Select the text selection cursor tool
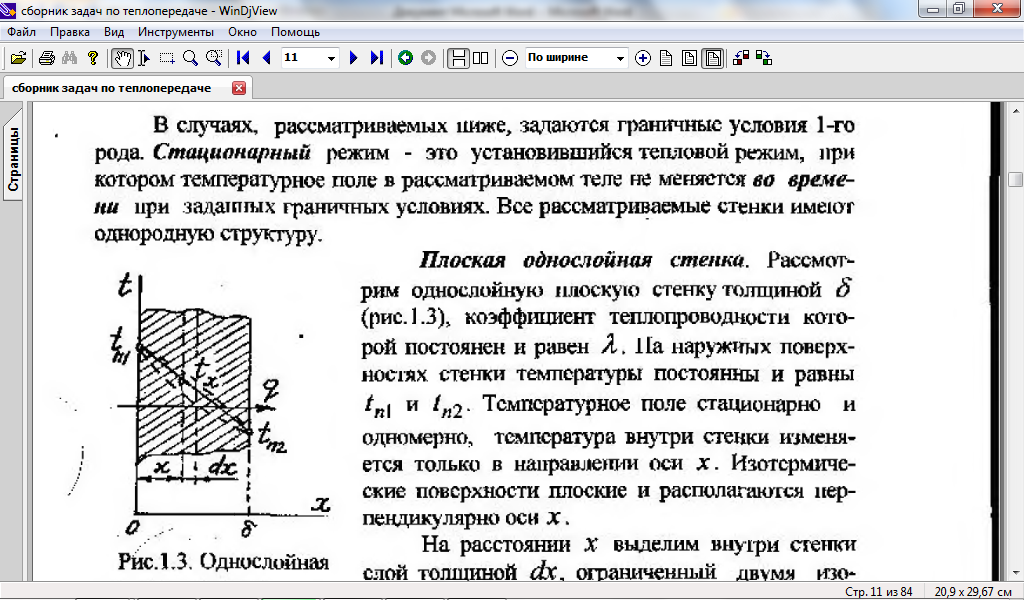The width and height of the screenshot is (1024, 600). click(x=144, y=58)
